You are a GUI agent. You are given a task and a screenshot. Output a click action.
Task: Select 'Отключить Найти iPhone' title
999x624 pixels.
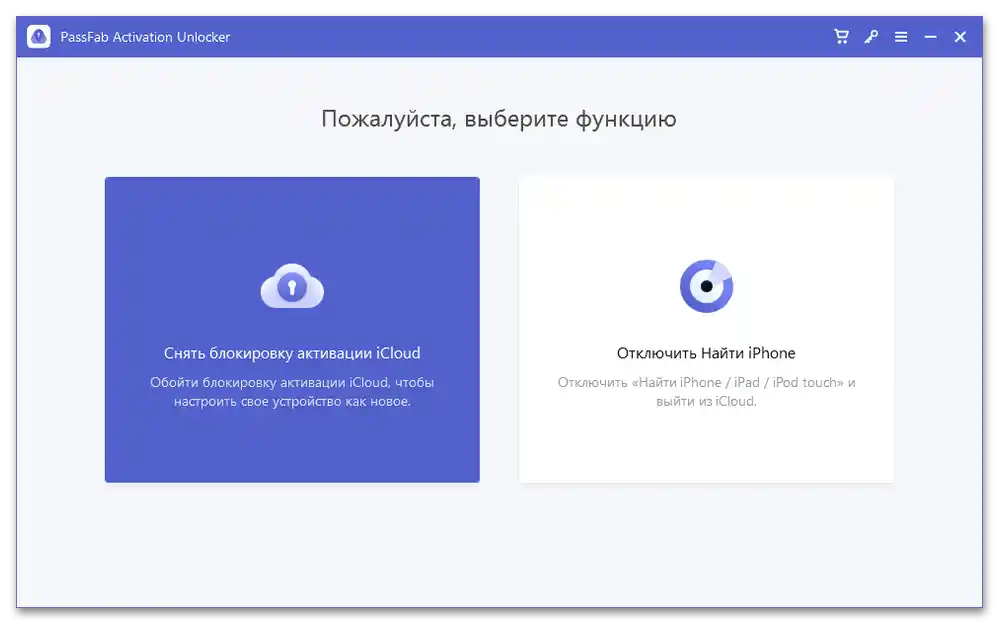click(x=706, y=353)
